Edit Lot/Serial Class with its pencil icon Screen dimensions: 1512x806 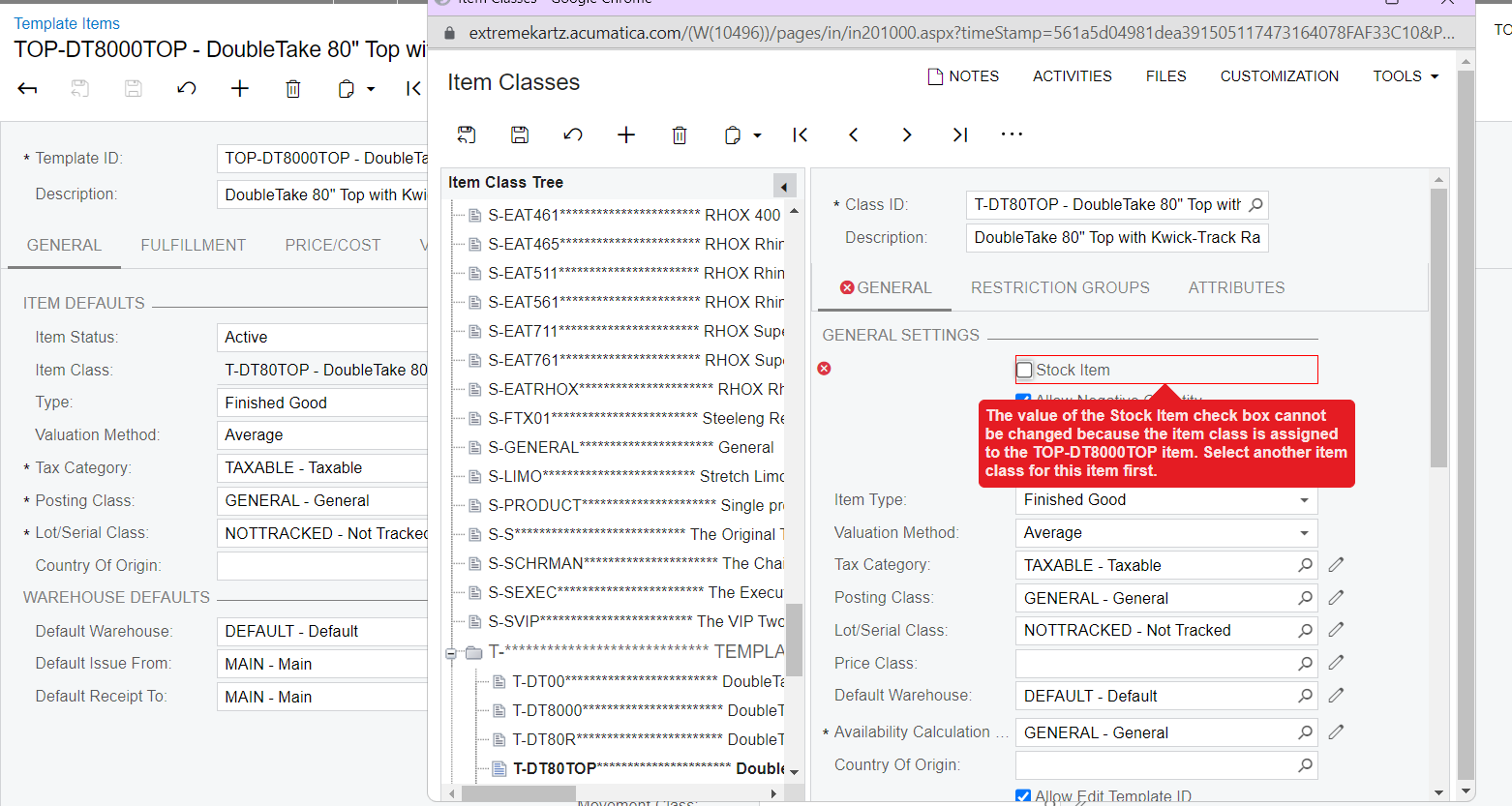pos(1336,629)
